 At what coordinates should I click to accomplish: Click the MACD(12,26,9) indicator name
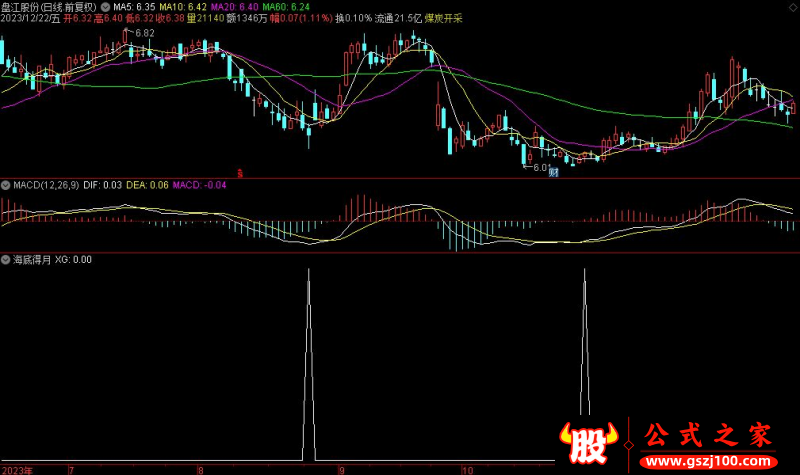pyautogui.click(x=46, y=185)
